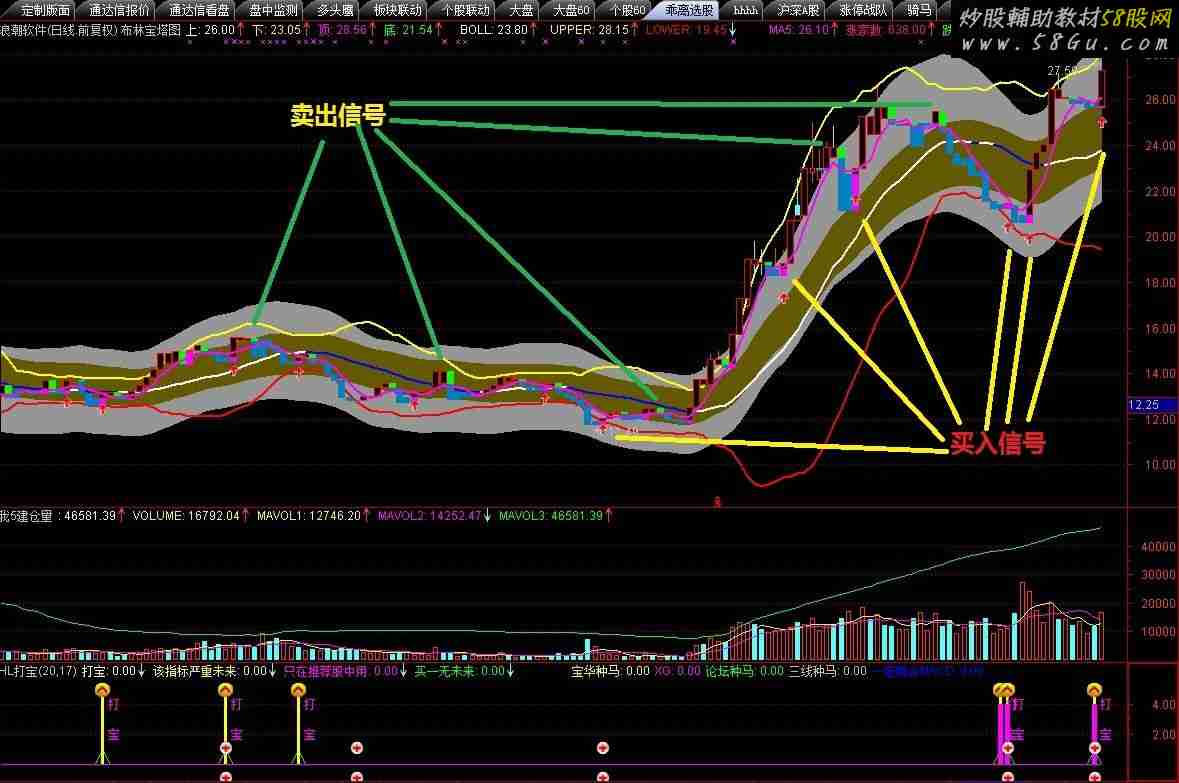Open the 板块联动 tab
Viewport: 1179px width, 783px height.
tap(396, 10)
